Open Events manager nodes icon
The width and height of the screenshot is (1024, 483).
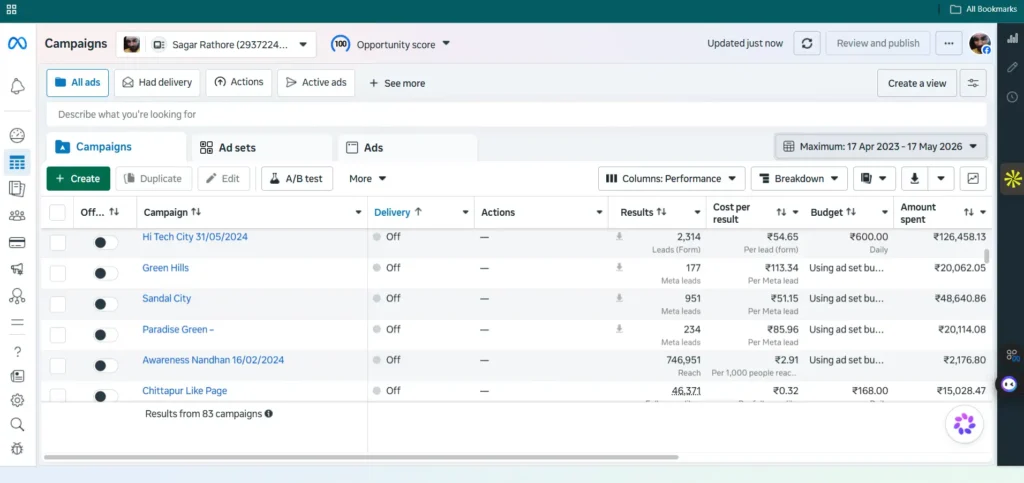click(17, 296)
